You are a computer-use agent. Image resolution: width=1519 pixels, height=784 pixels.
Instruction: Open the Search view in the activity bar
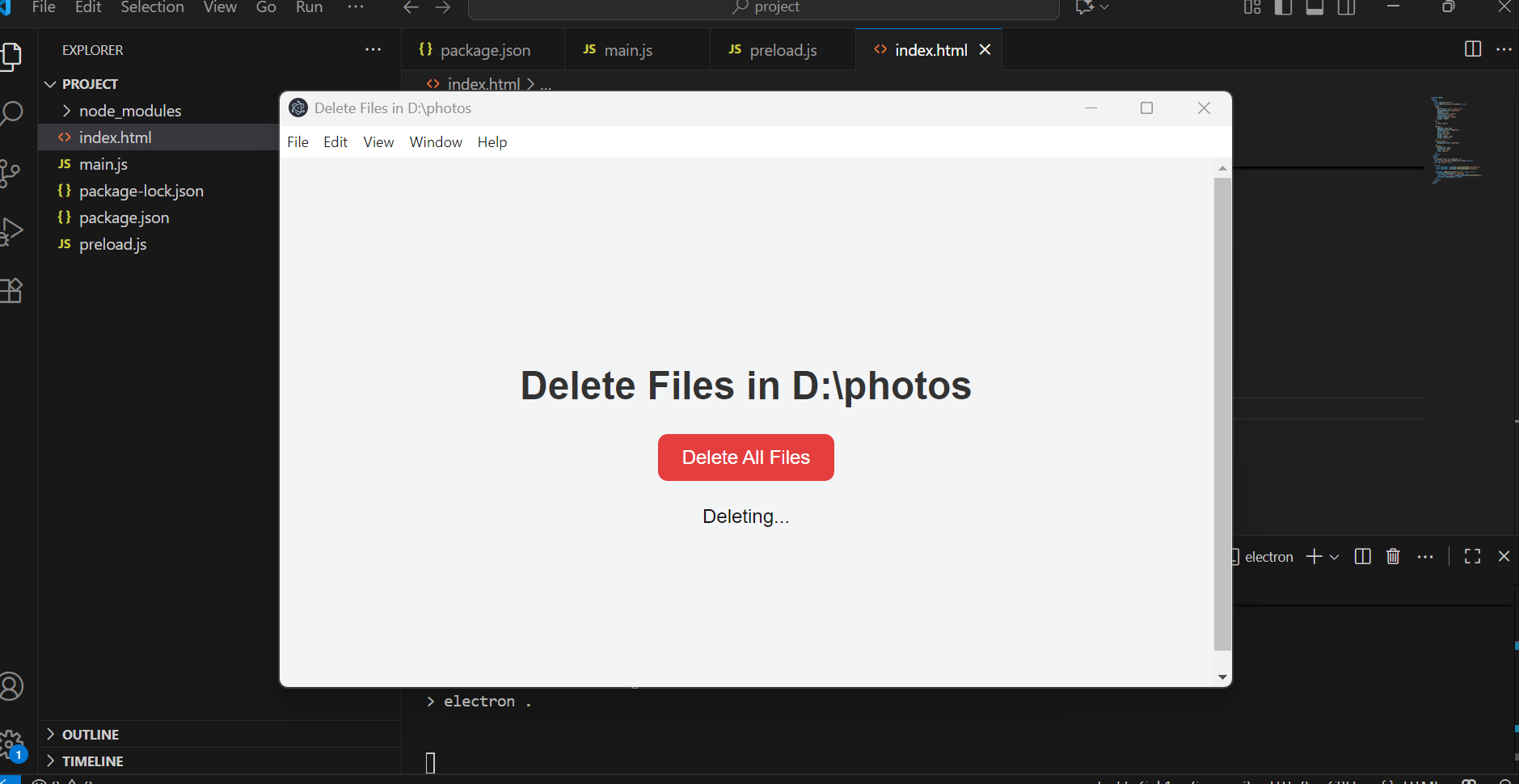(14, 113)
